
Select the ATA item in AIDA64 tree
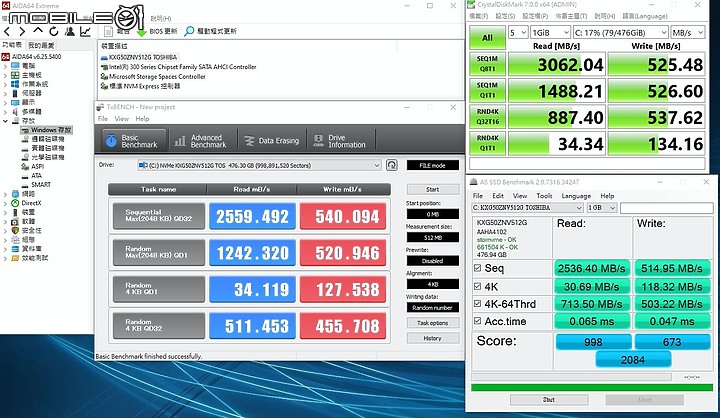(36, 175)
